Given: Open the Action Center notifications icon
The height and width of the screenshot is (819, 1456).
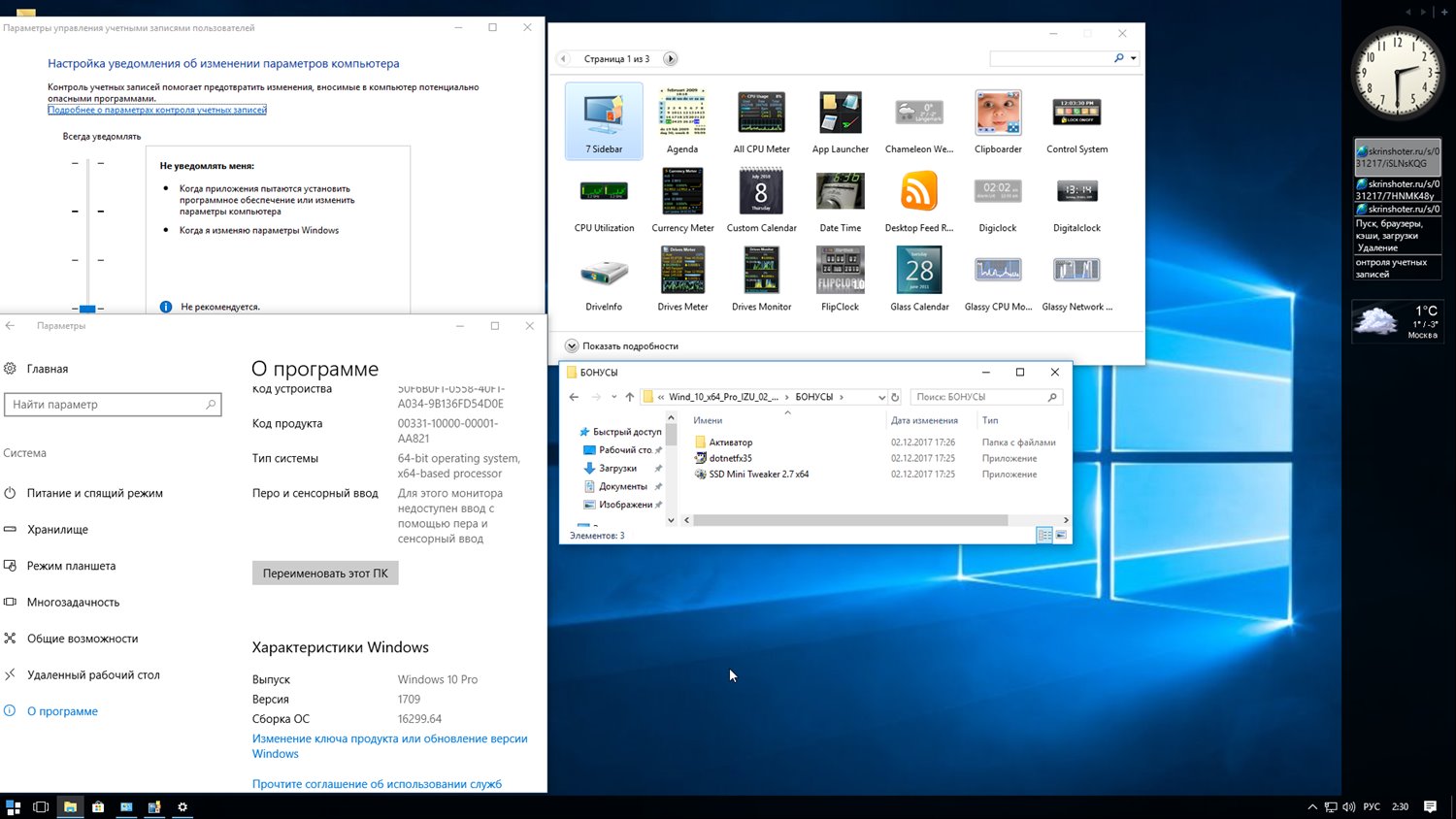Looking at the screenshot, I should 1430,806.
